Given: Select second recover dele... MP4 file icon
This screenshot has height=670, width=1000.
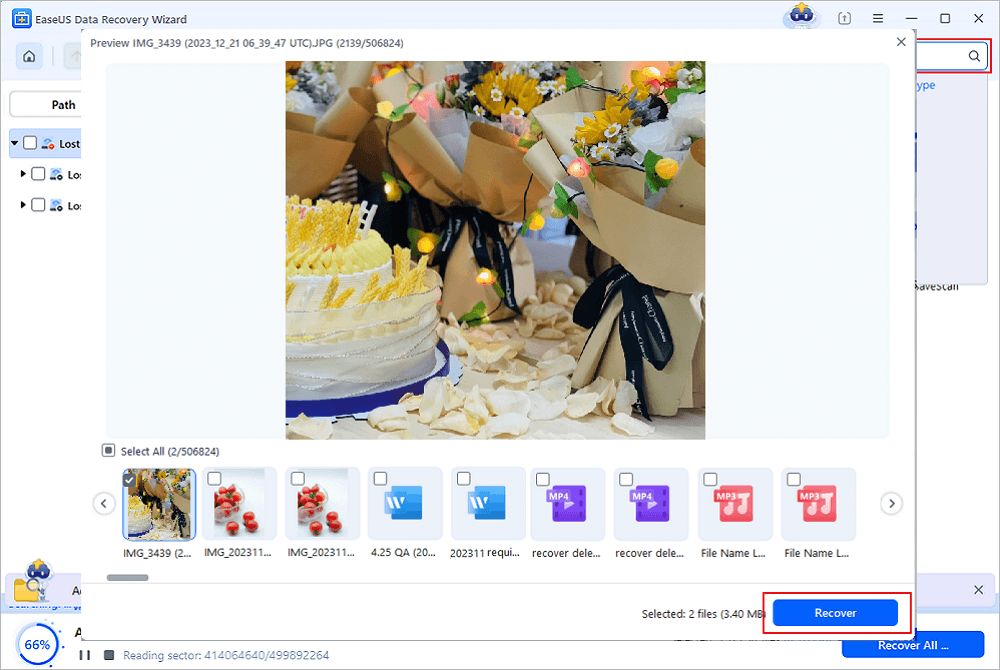Looking at the screenshot, I should click(650, 503).
